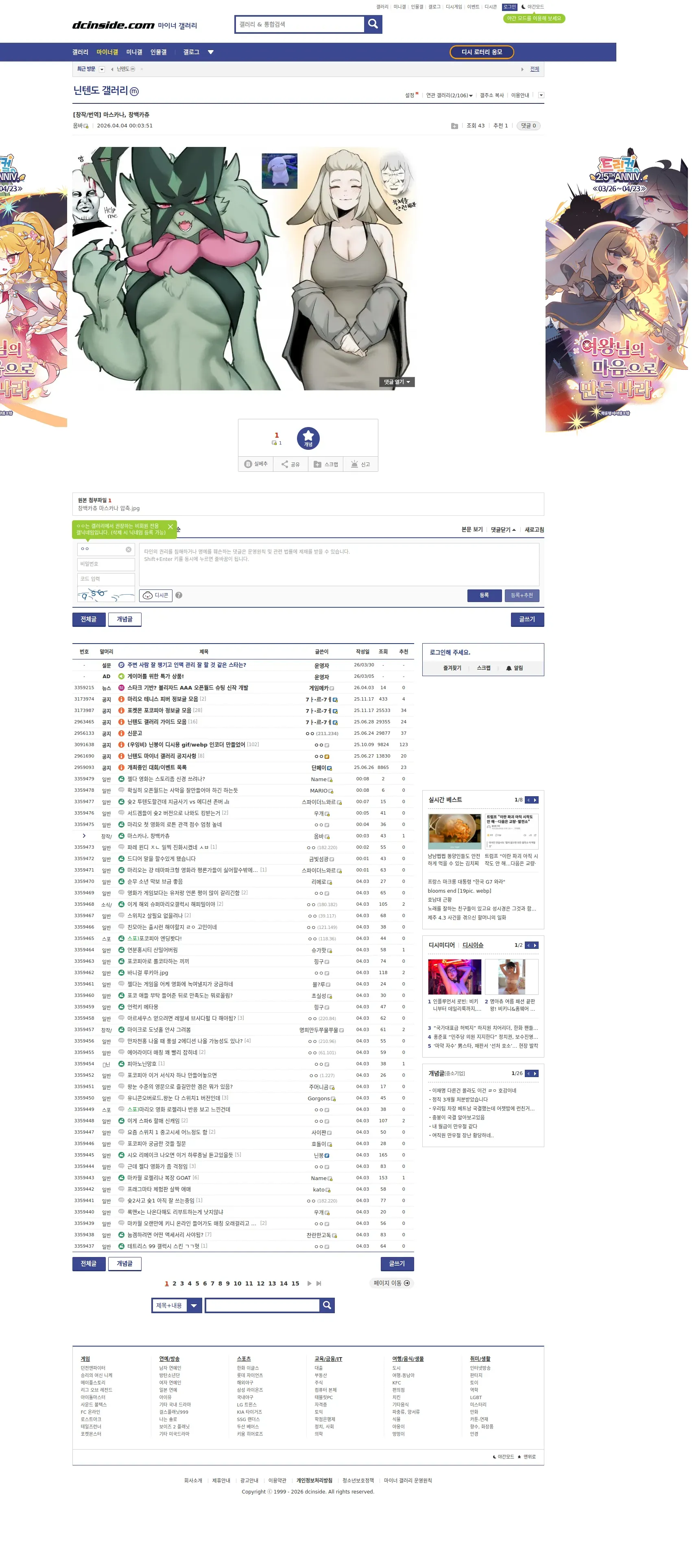The height and width of the screenshot is (1568, 692).
Task: Open the 마리오 테니스 피버 정보글 모음 notice
Action: click(162, 699)
